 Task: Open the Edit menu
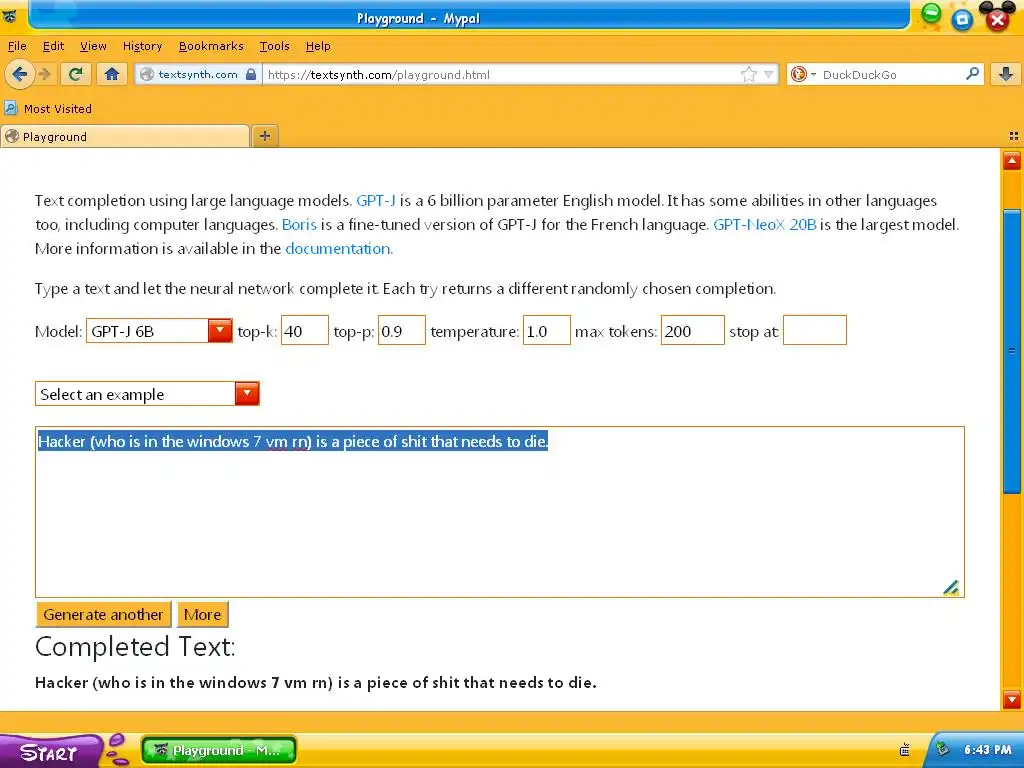tap(53, 46)
